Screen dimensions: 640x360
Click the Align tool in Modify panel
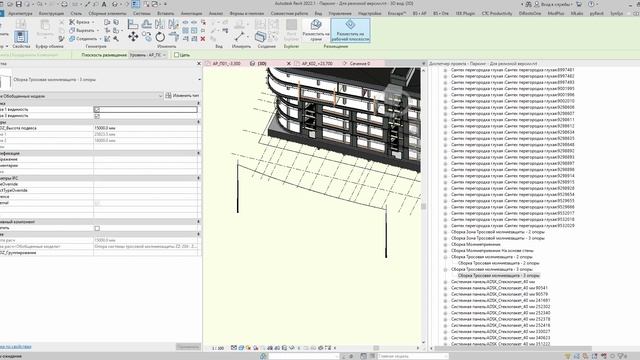point(133,24)
